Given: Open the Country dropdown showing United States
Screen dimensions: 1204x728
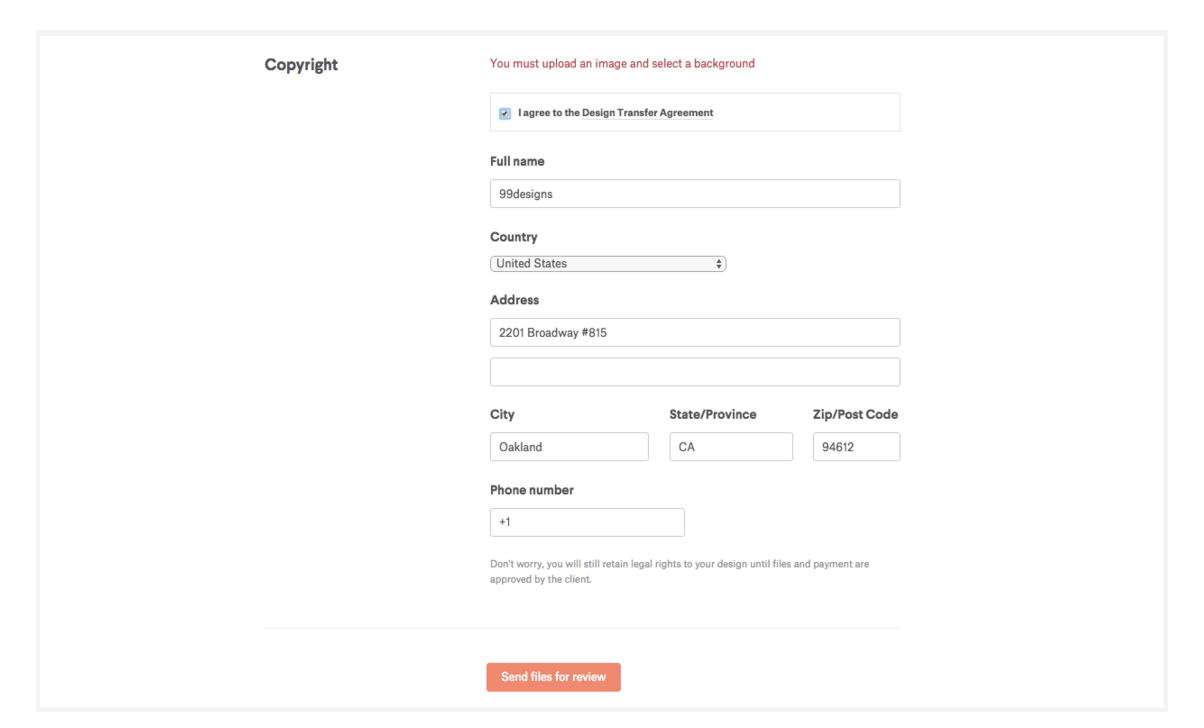Looking at the screenshot, I should click(600, 264).
